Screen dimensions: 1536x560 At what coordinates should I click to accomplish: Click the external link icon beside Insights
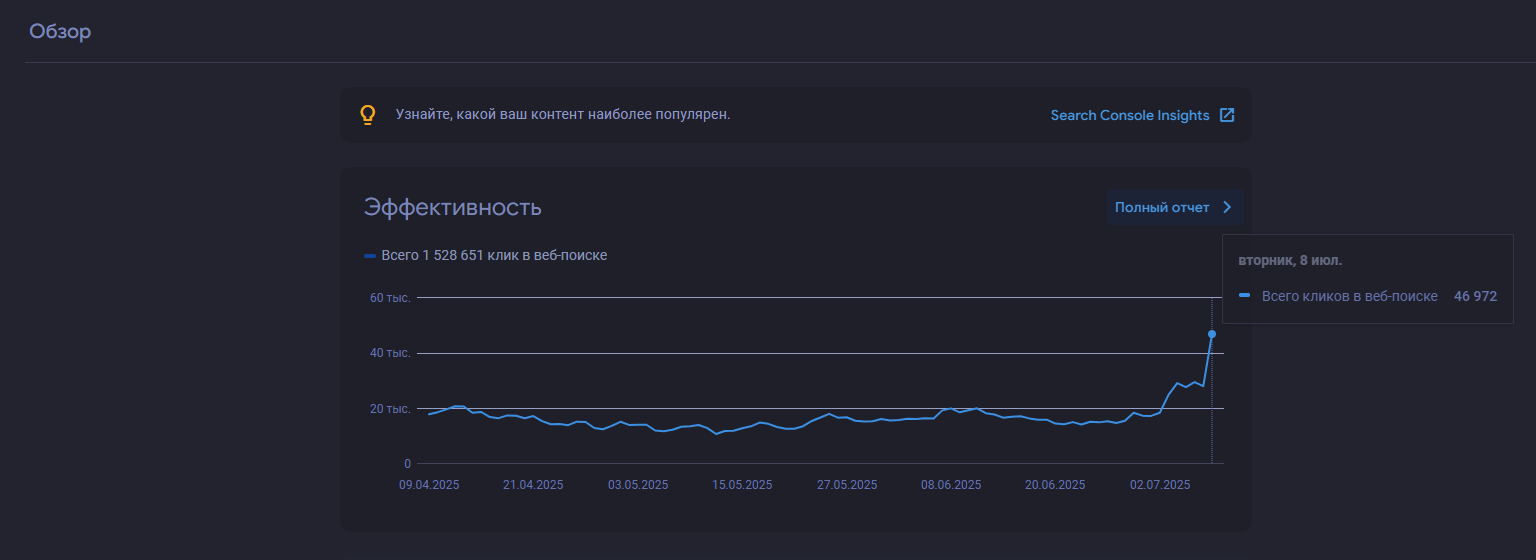pyautogui.click(x=1227, y=115)
